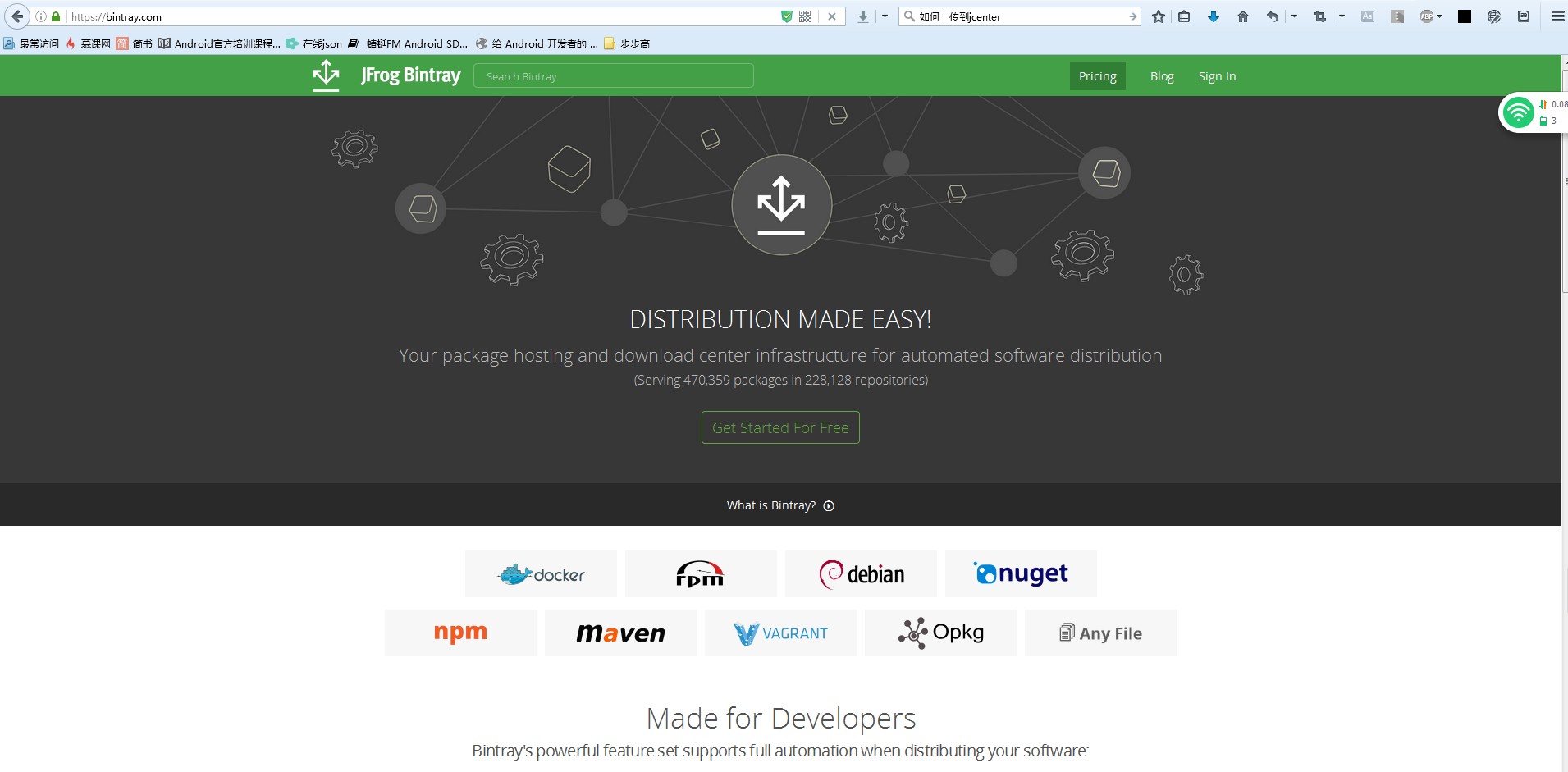Open the 蜻蜓FM Android SD bookmark

tap(408, 43)
